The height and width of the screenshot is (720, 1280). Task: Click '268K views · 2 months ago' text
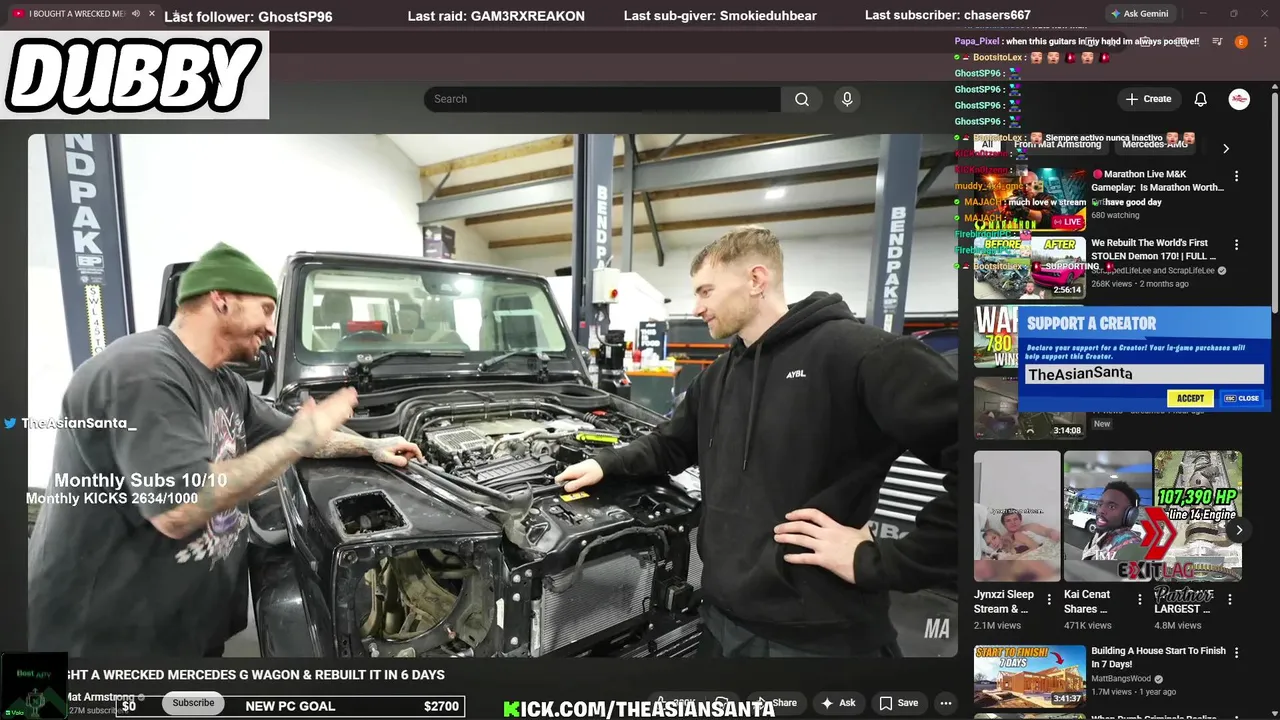click(x=1140, y=284)
